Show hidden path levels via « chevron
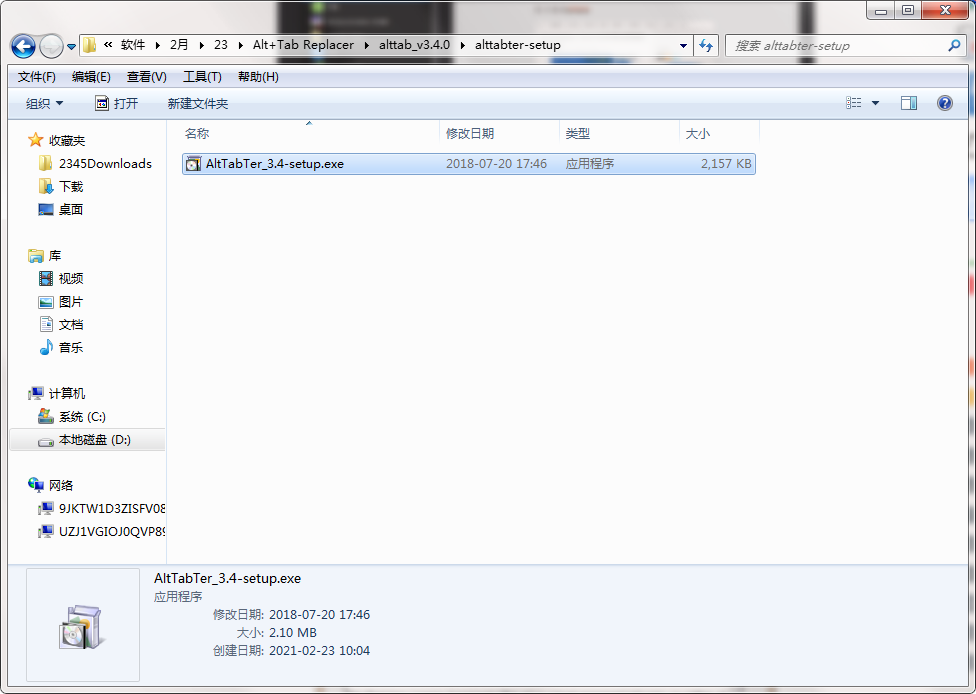The width and height of the screenshot is (976, 694). [108, 45]
